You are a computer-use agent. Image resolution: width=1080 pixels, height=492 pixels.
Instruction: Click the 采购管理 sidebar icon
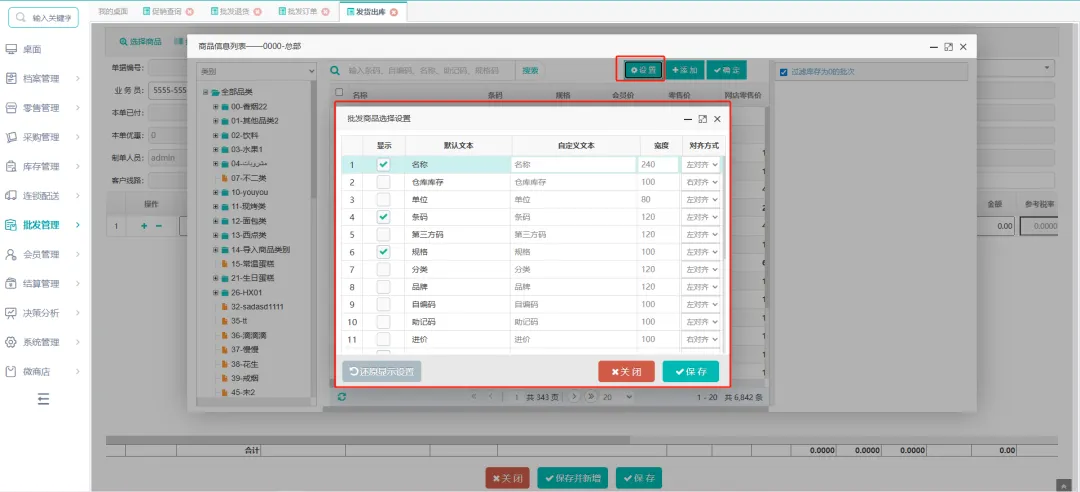pyautogui.click(x=11, y=137)
